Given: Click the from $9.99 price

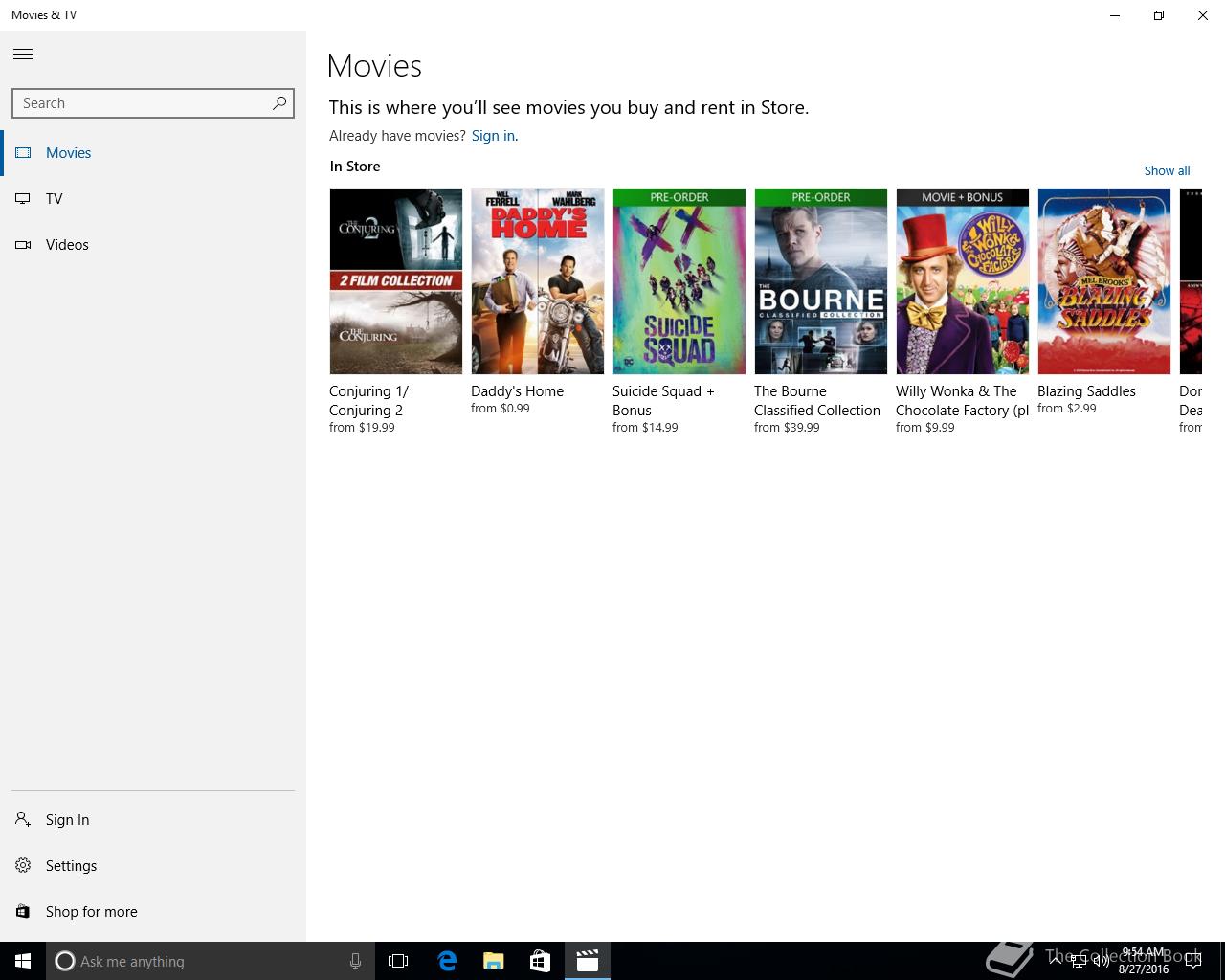Looking at the screenshot, I should click(x=925, y=428).
